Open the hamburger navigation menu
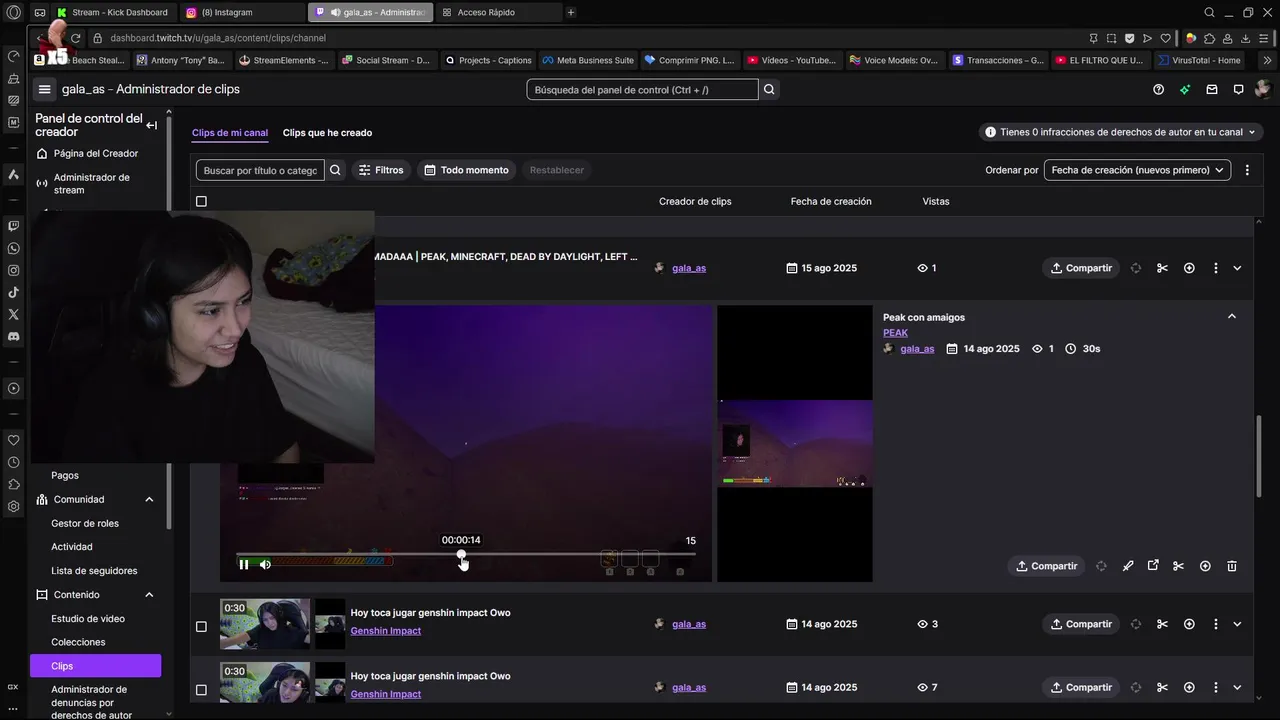This screenshot has width=1280, height=720. 44,89
